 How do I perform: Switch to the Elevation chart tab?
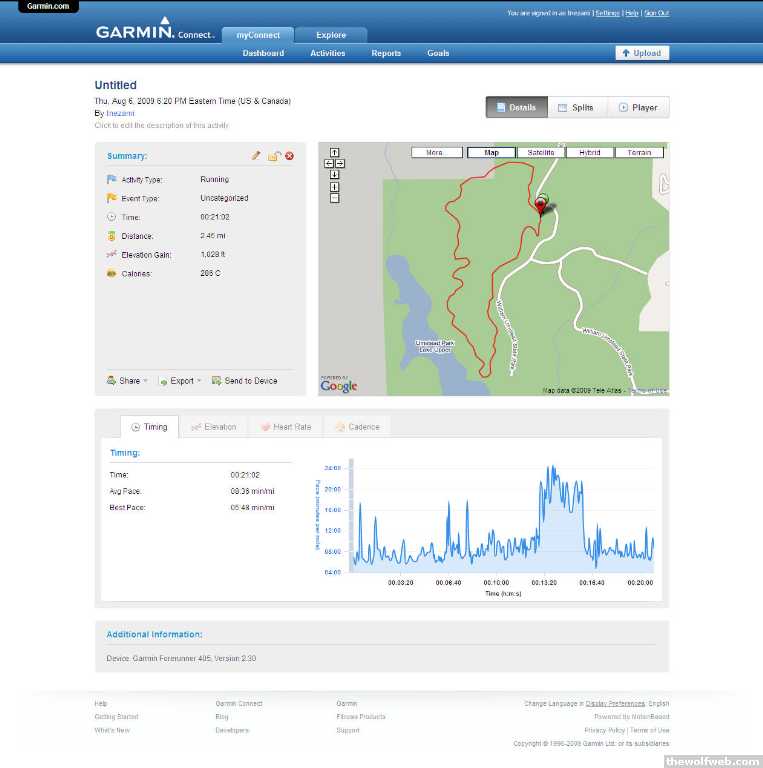214,427
